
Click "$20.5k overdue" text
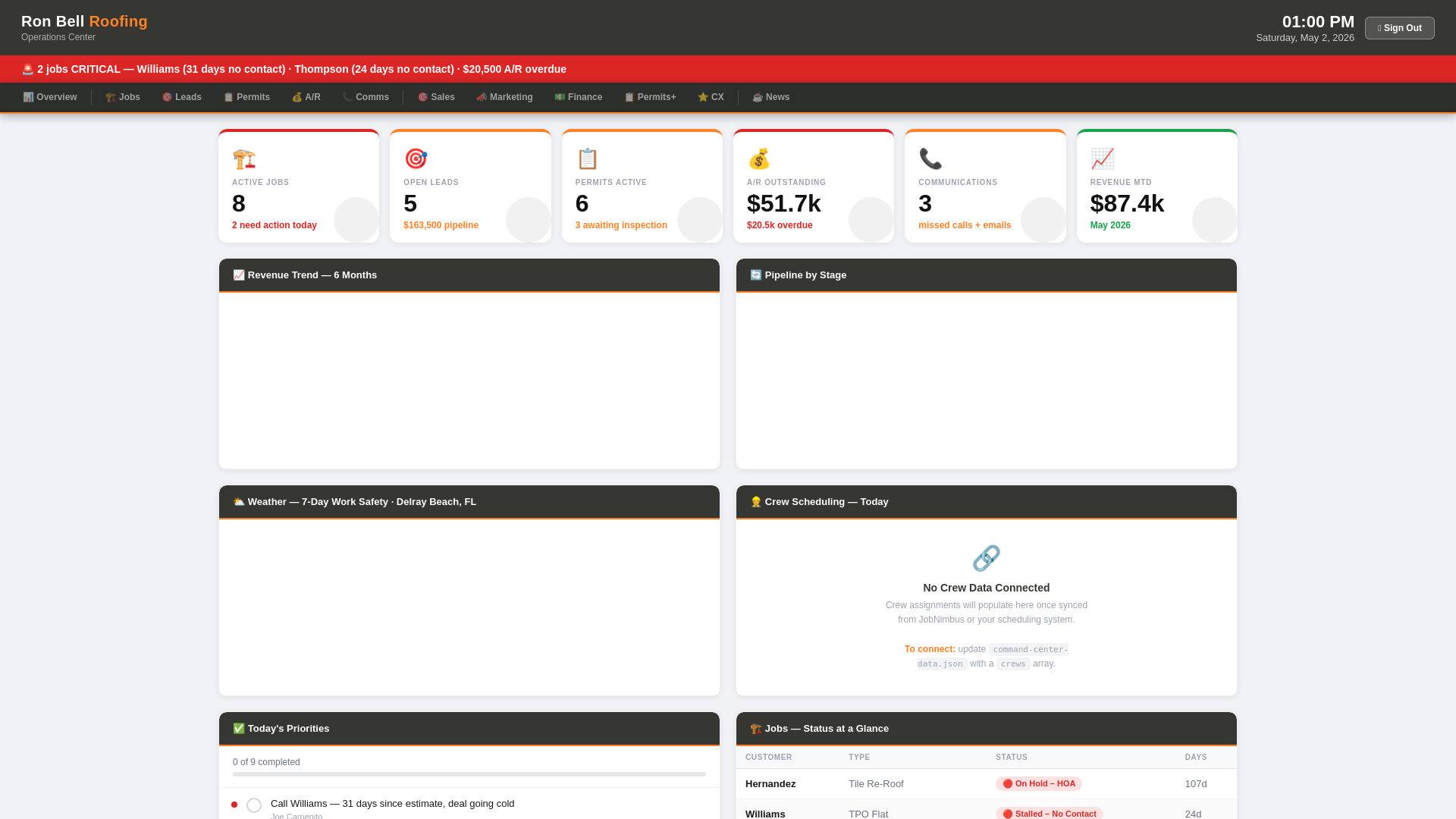[780, 225]
